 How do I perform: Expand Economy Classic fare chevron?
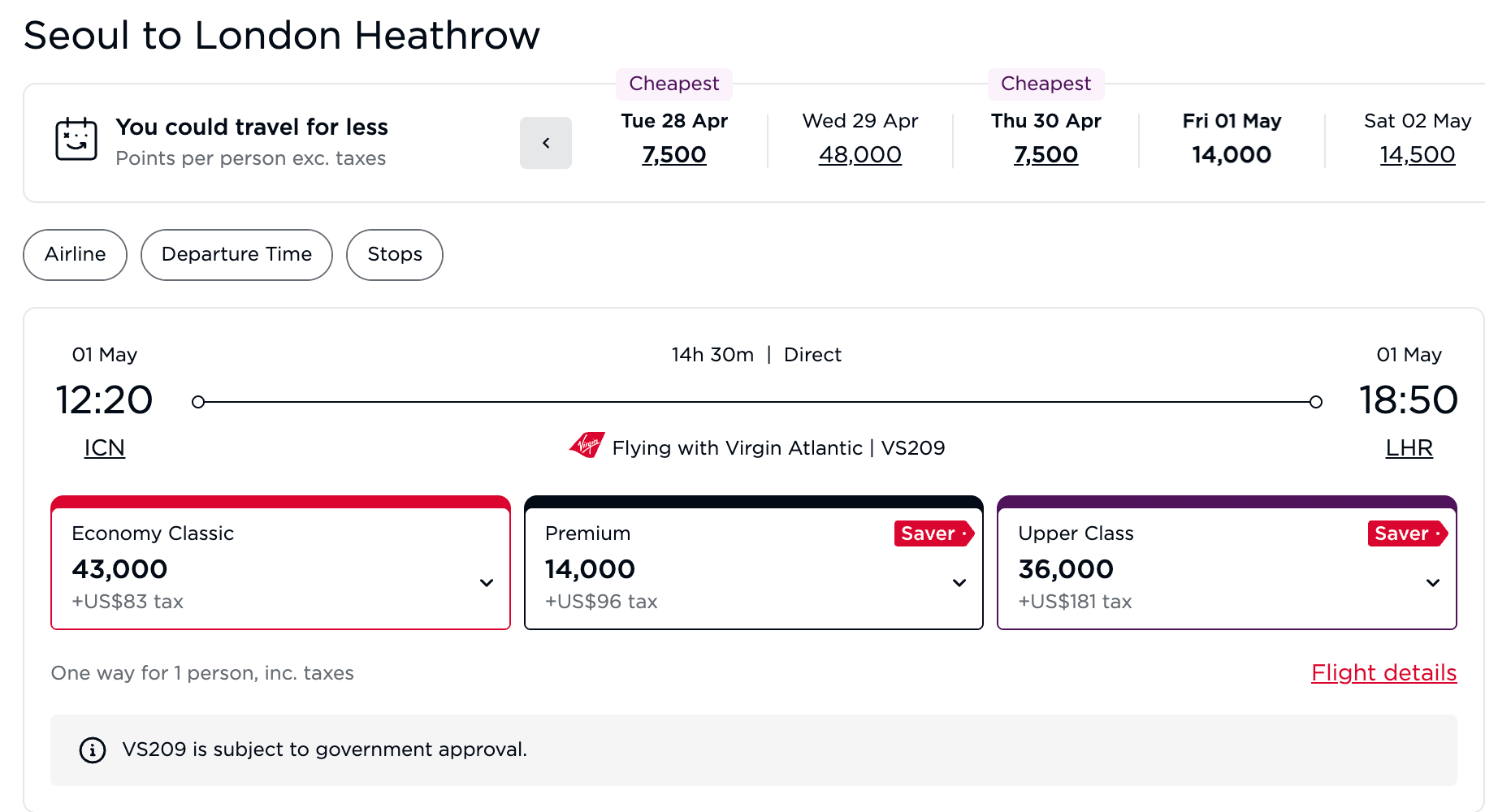click(487, 582)
